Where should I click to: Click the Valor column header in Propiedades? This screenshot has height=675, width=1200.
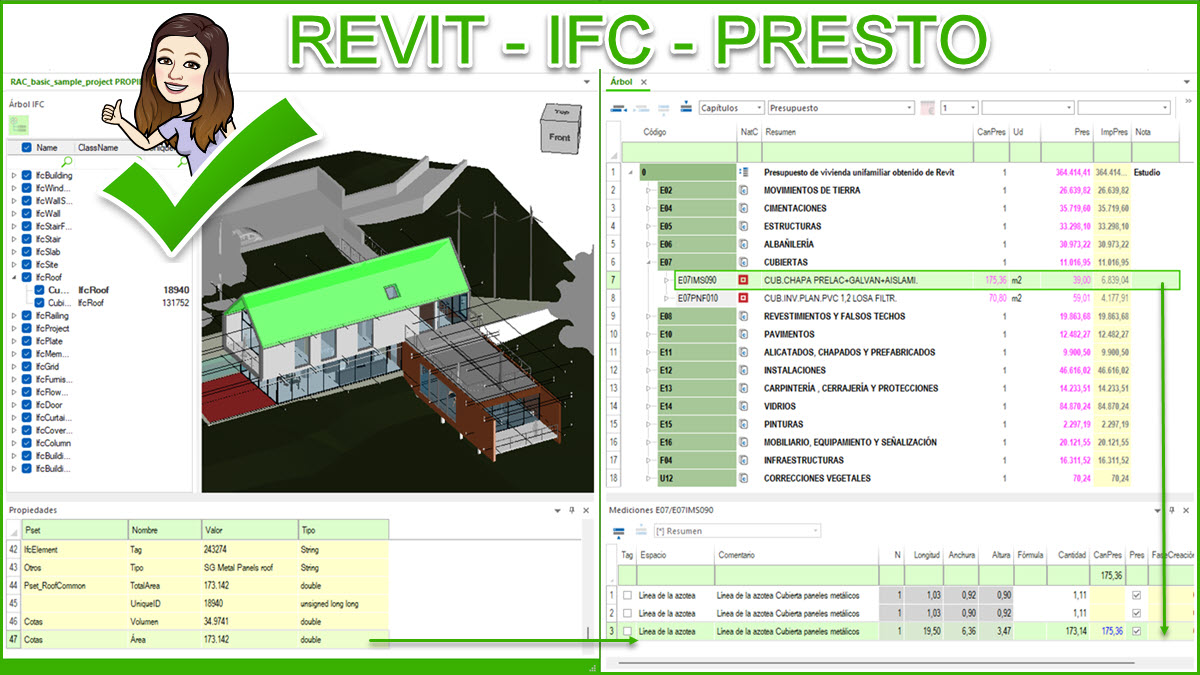tap(248, 529)
